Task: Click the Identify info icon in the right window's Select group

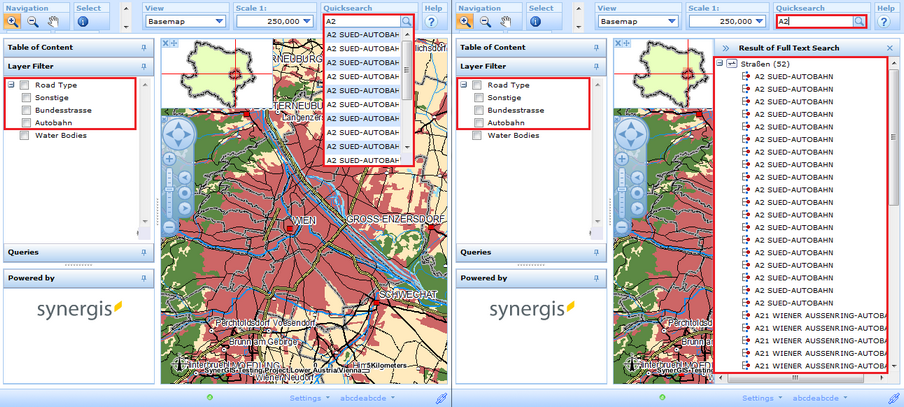Action: [535, 21]
